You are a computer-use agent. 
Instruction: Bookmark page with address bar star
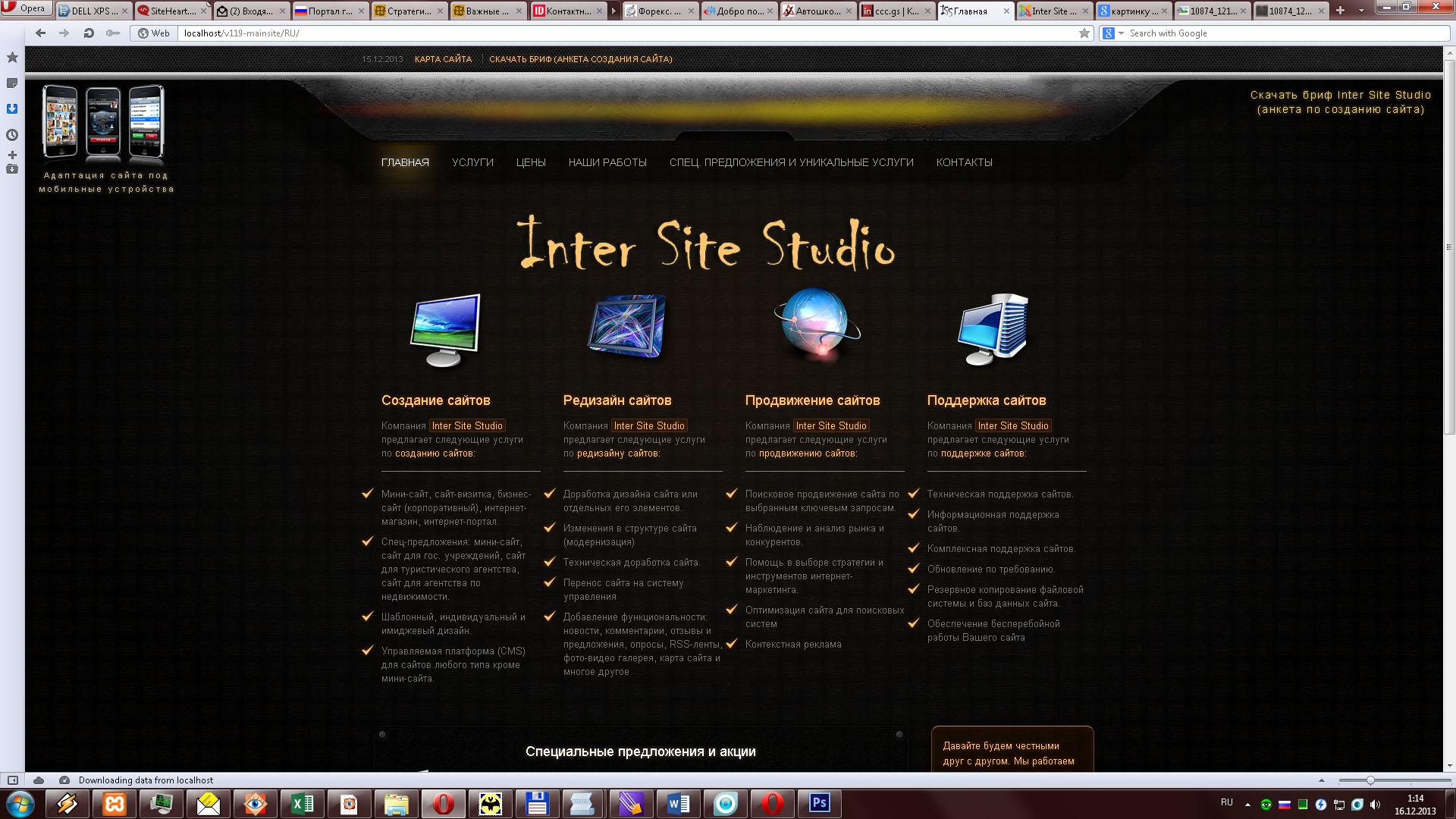tap(1084, 33)
